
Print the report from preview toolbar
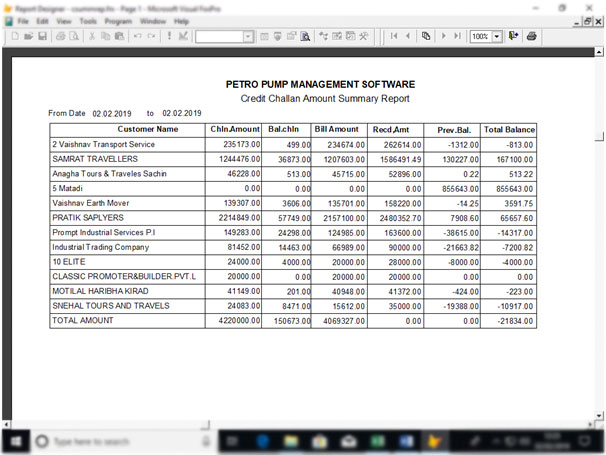(x=532, y=36)
